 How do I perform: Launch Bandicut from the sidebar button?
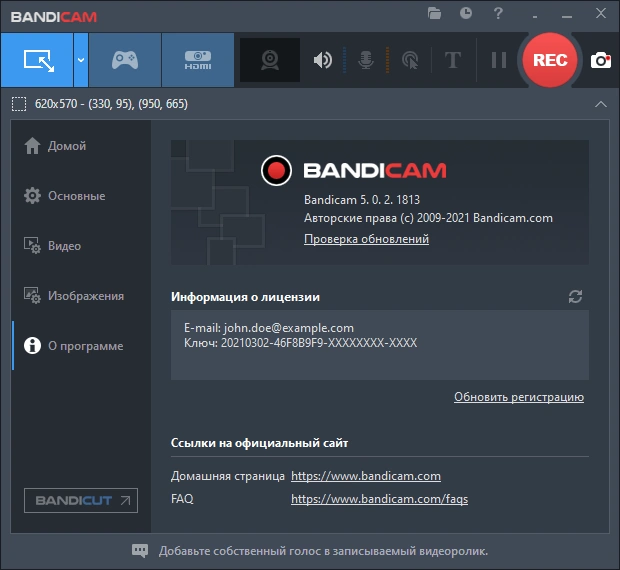[81, 500]
